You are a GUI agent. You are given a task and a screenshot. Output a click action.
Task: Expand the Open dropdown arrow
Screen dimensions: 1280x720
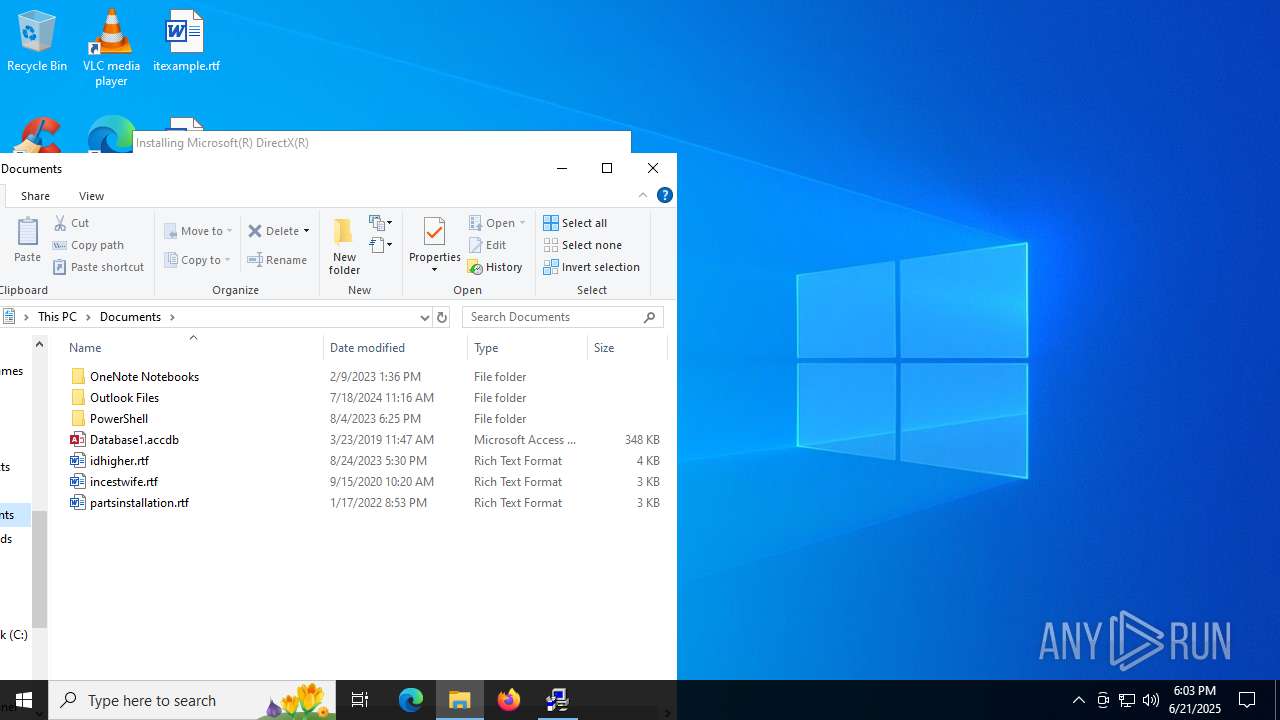pos(522,223)
